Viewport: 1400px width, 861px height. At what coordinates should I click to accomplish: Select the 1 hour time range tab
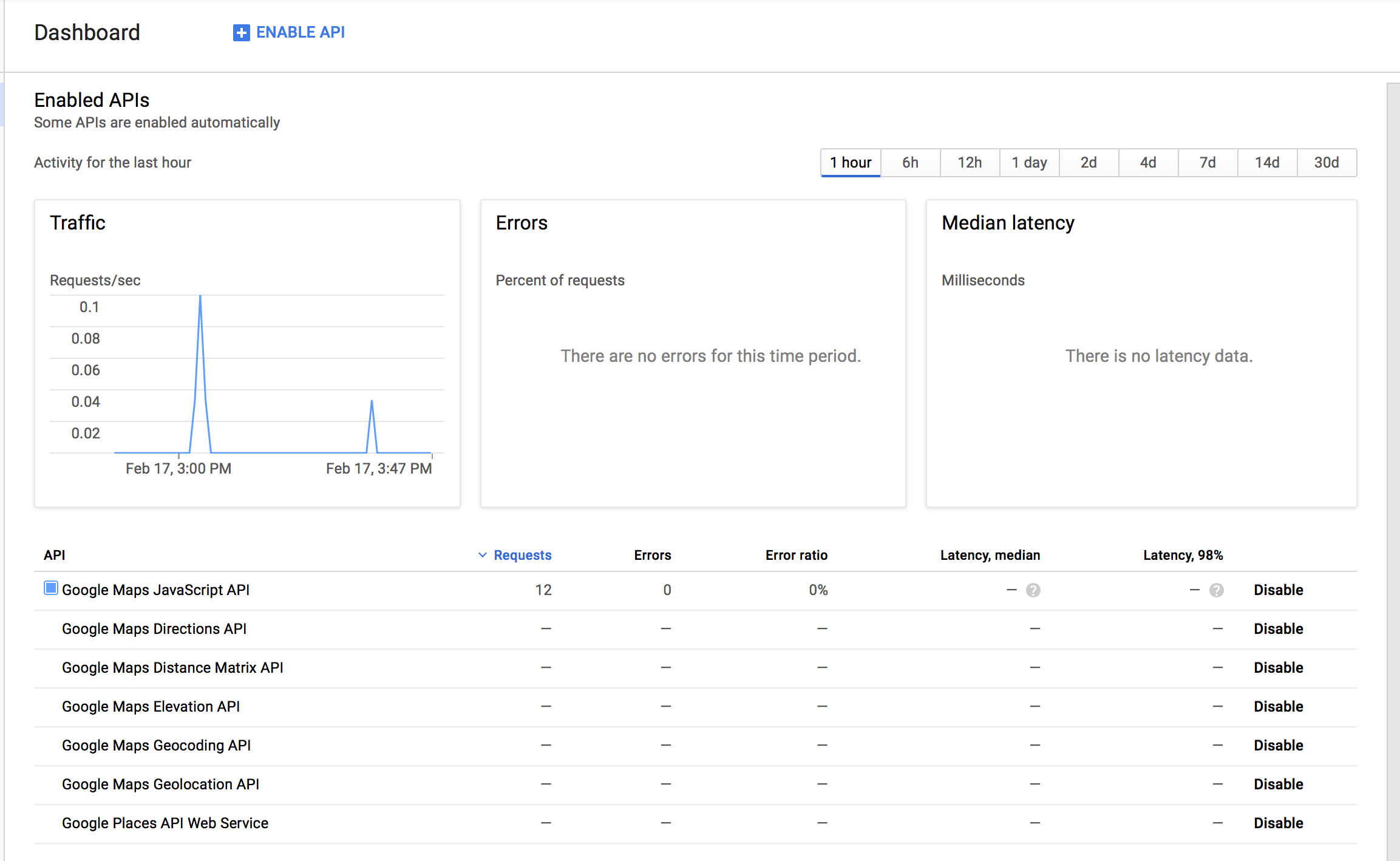coord(850,163)
